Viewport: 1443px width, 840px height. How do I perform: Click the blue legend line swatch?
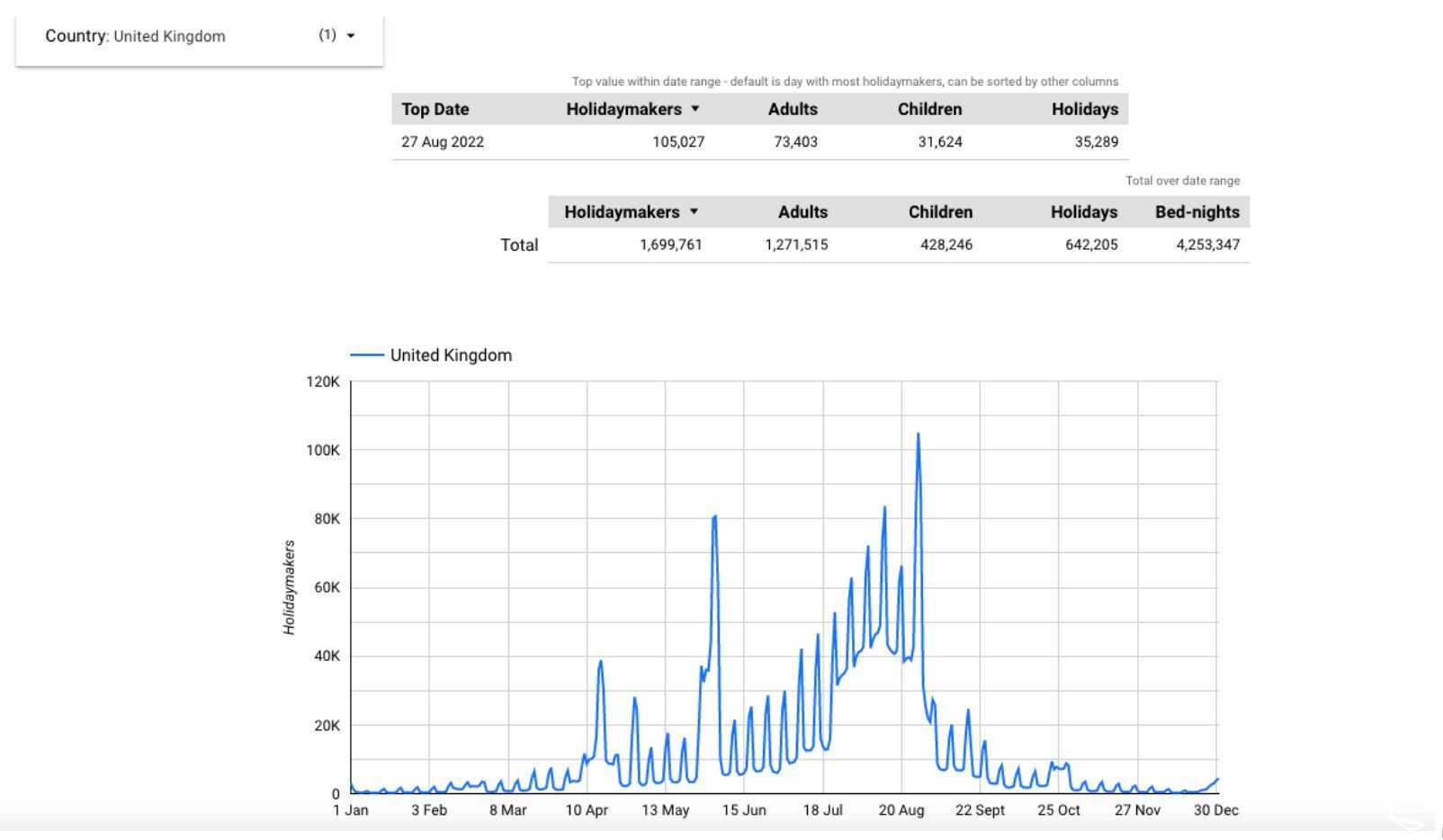click(367, 355)
